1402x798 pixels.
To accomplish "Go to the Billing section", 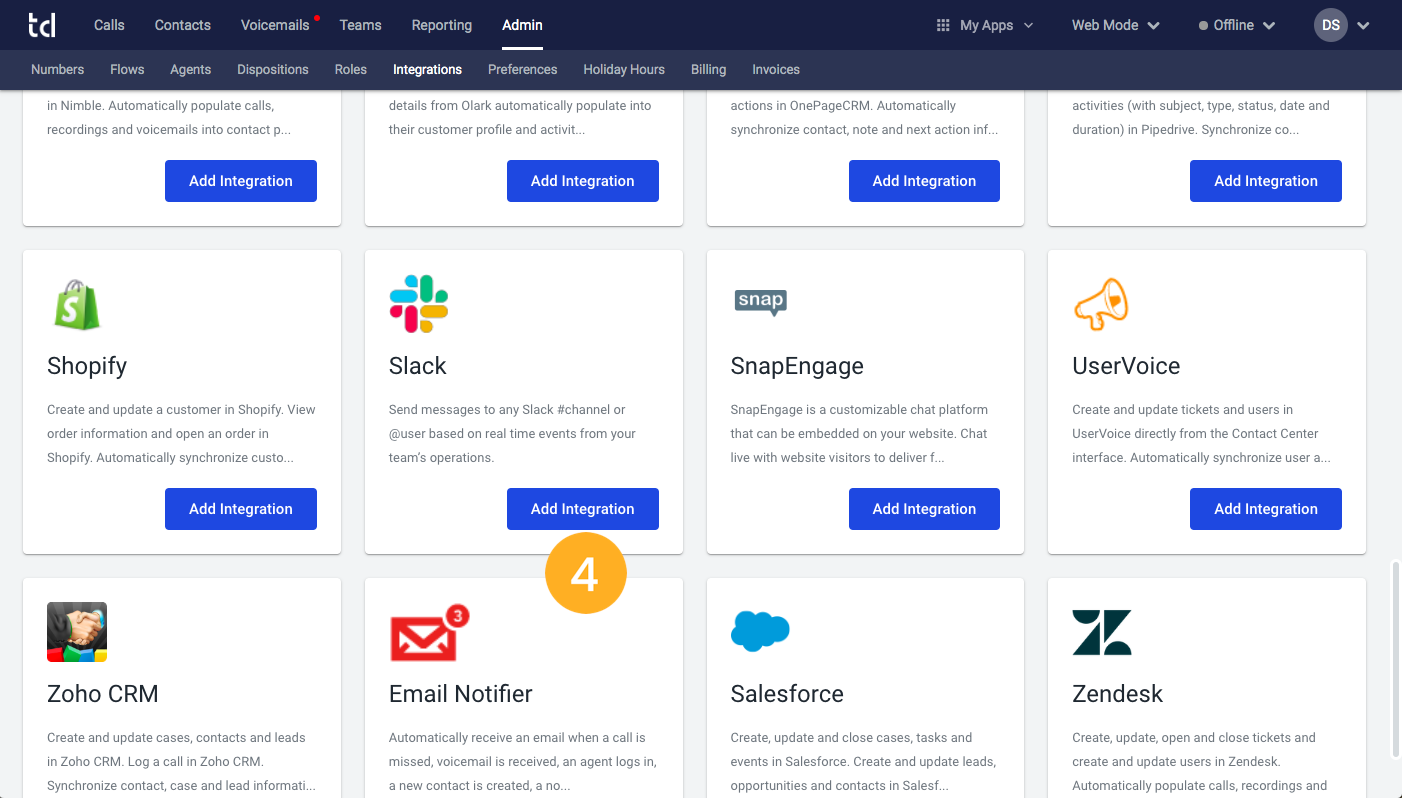I will 708,70.
